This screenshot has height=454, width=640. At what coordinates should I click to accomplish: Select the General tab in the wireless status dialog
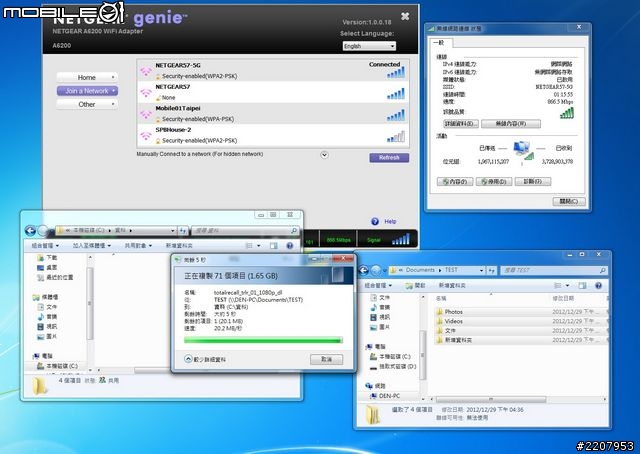pos(439,42)
